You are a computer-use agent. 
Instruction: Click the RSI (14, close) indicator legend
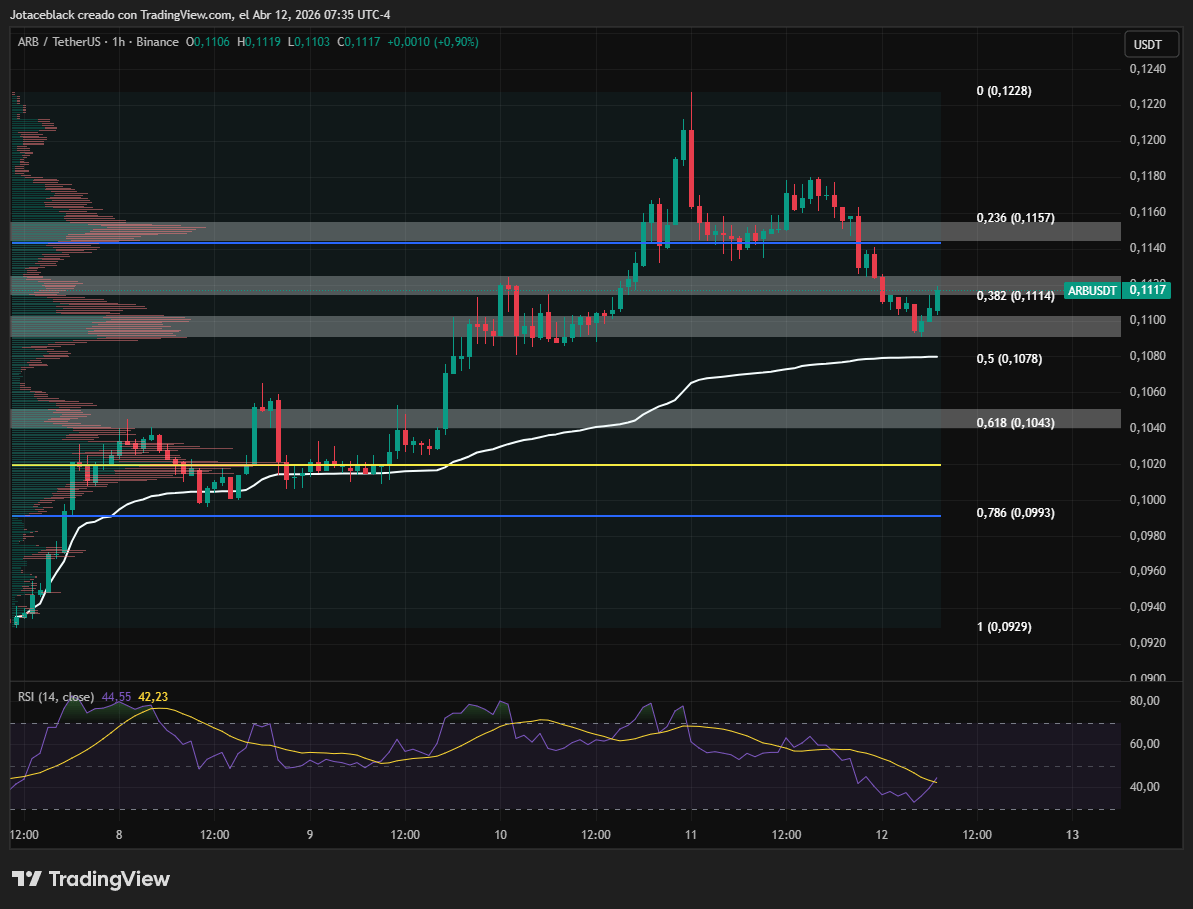56,697
